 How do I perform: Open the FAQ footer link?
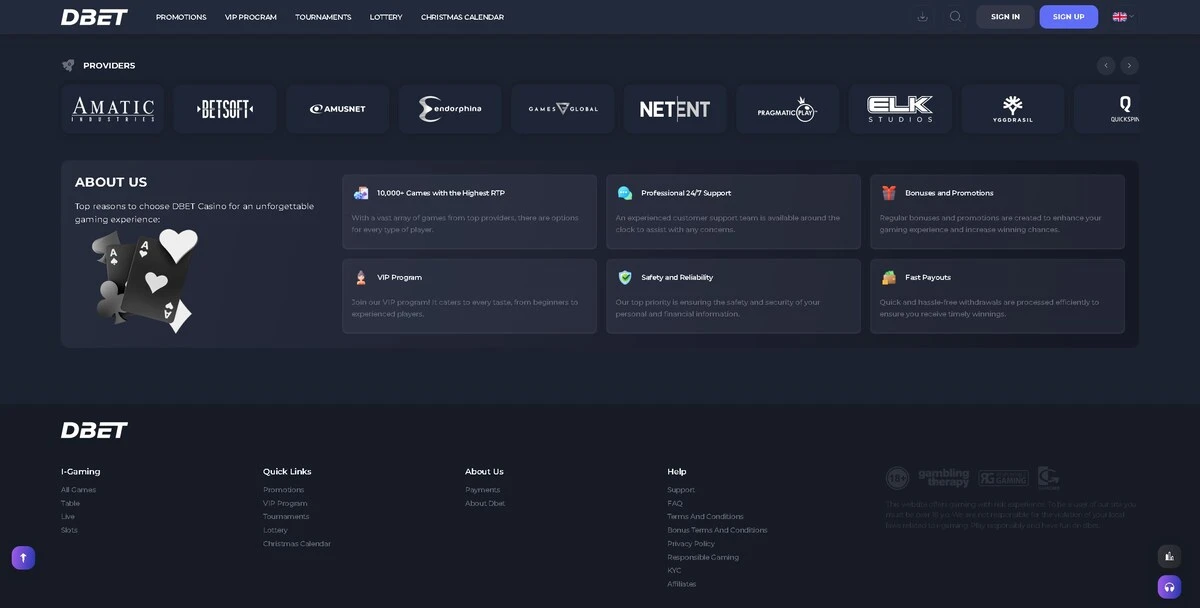(675, 503)
